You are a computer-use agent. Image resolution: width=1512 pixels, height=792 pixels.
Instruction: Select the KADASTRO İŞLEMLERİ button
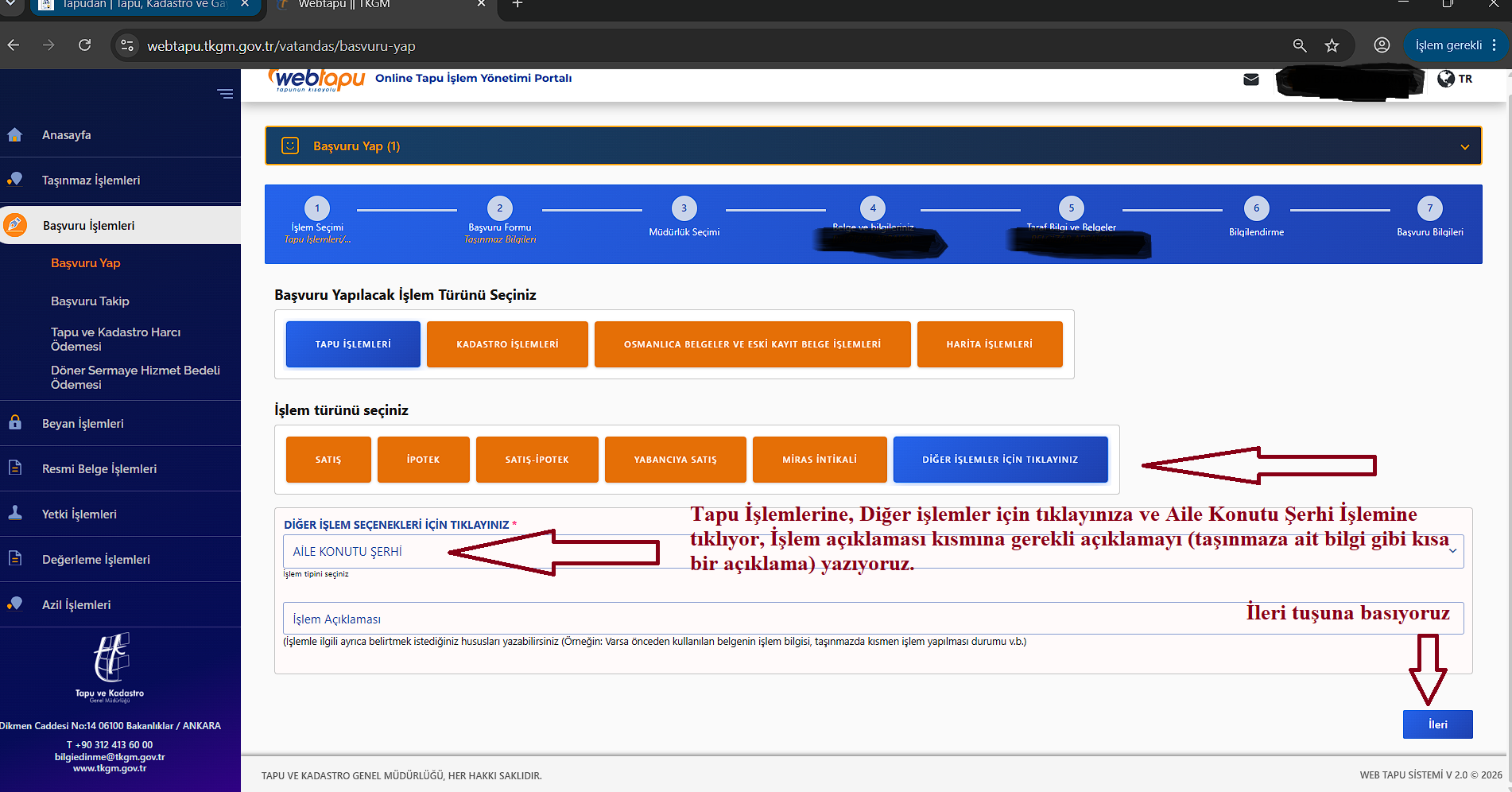tap(507, 344)
